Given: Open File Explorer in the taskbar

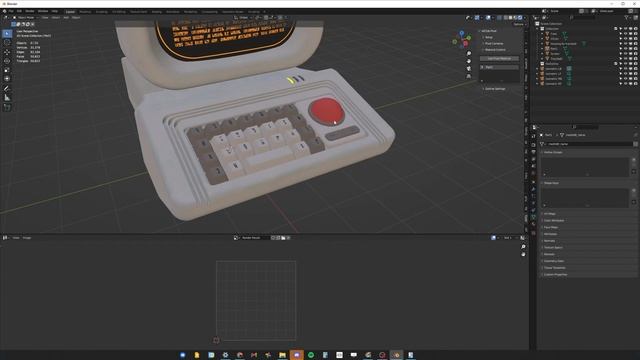Looking at the screenshot, I should (282, 355).
